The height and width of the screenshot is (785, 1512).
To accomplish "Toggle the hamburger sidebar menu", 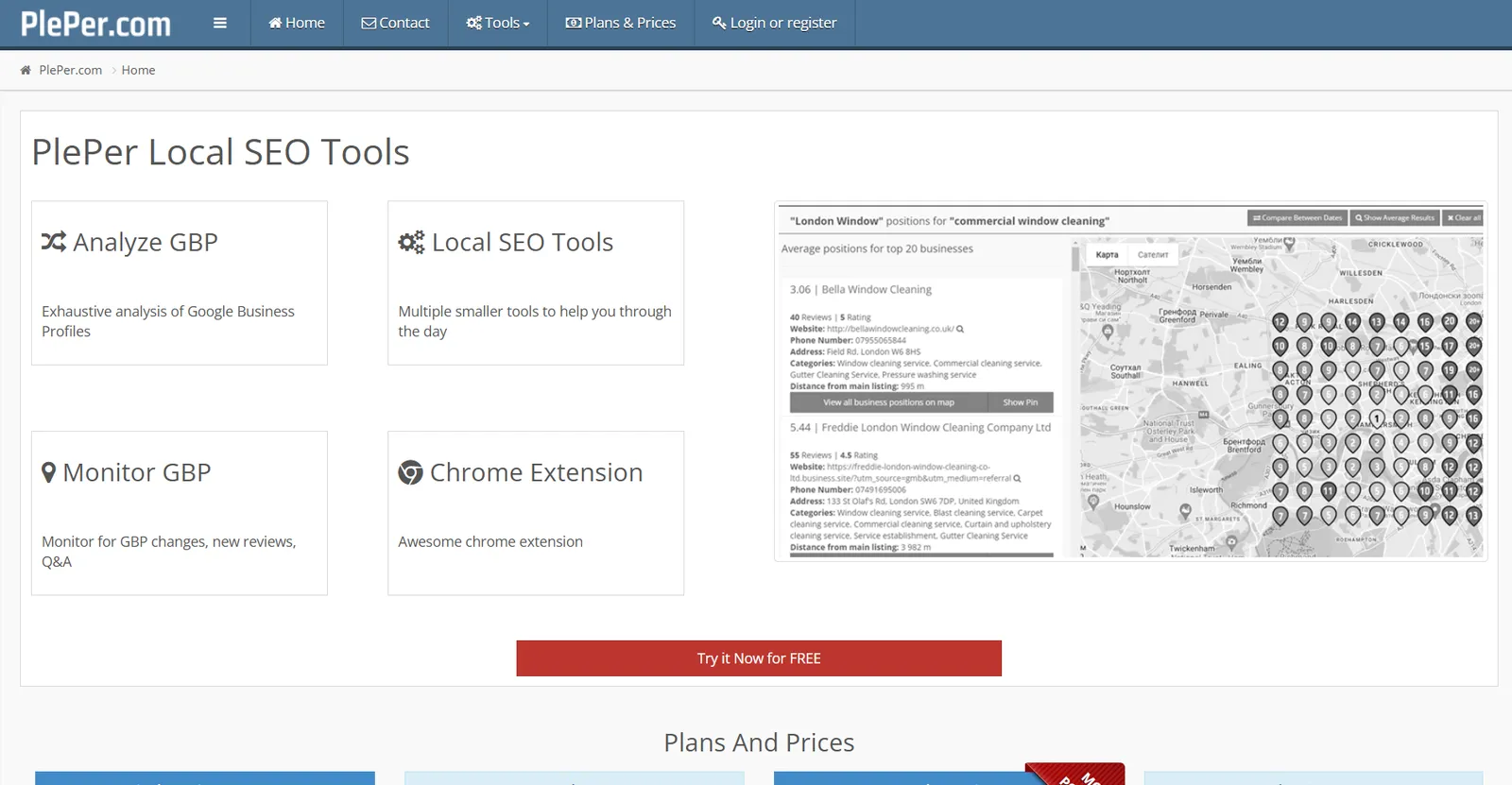I will (x=220, y=23).
